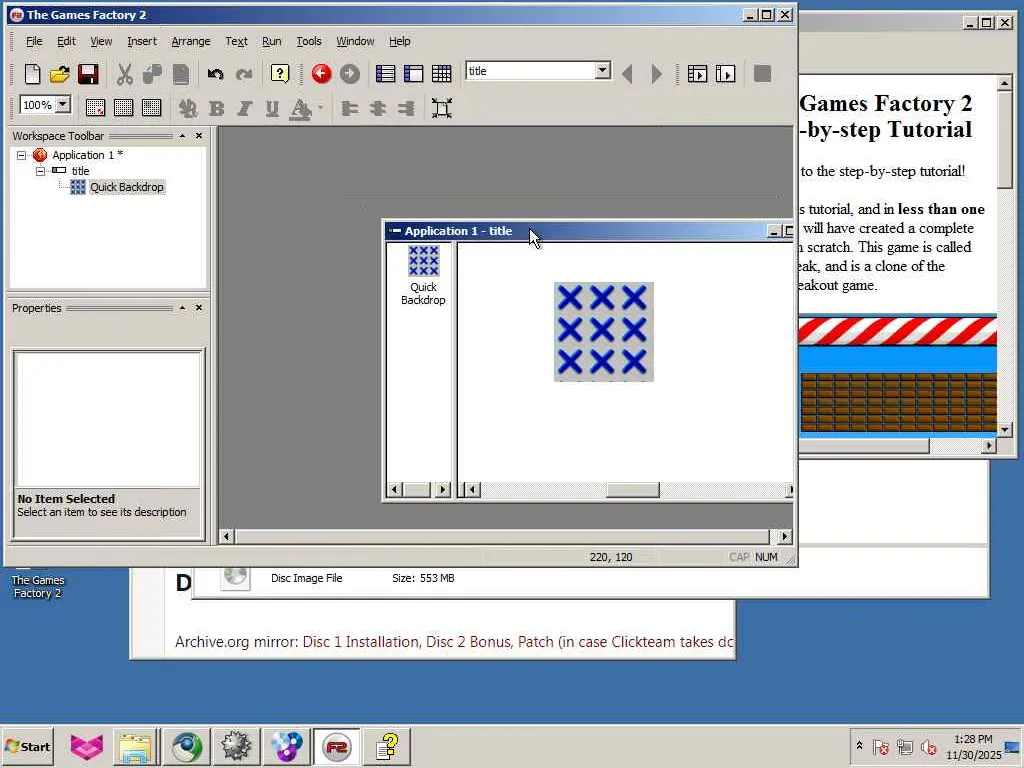
Task: Open the Insert menu
Action: tap(142, 41)
